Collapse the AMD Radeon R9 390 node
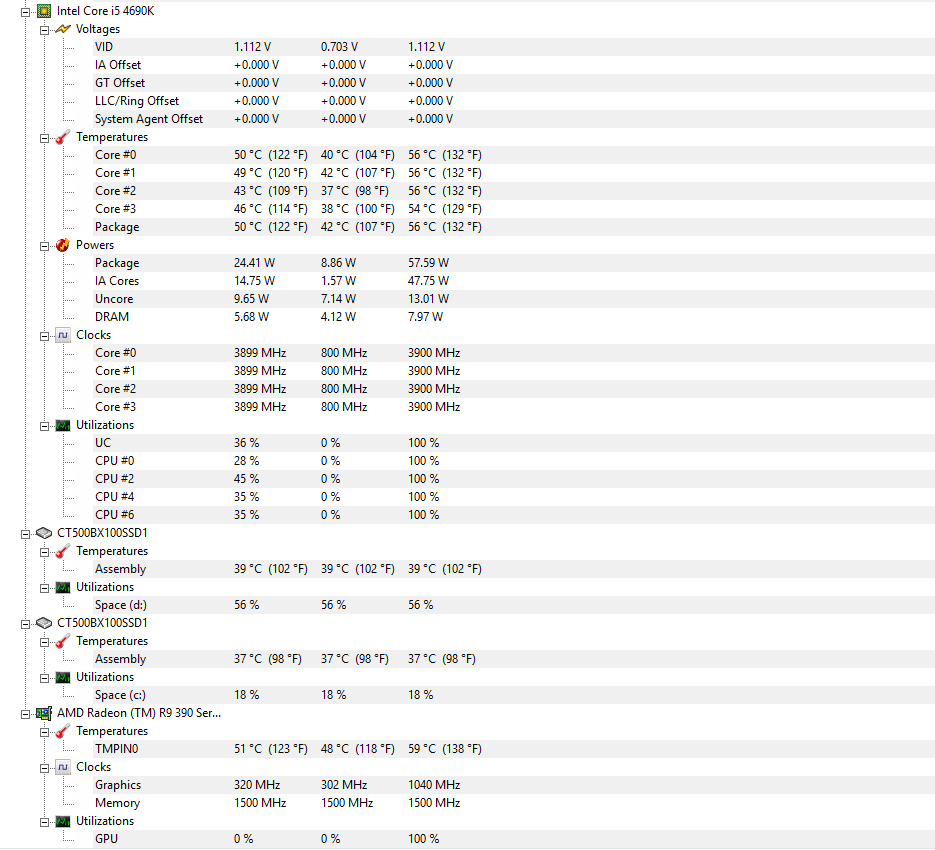Viewport: 935px width, 850px height. [x=26, y=714]
